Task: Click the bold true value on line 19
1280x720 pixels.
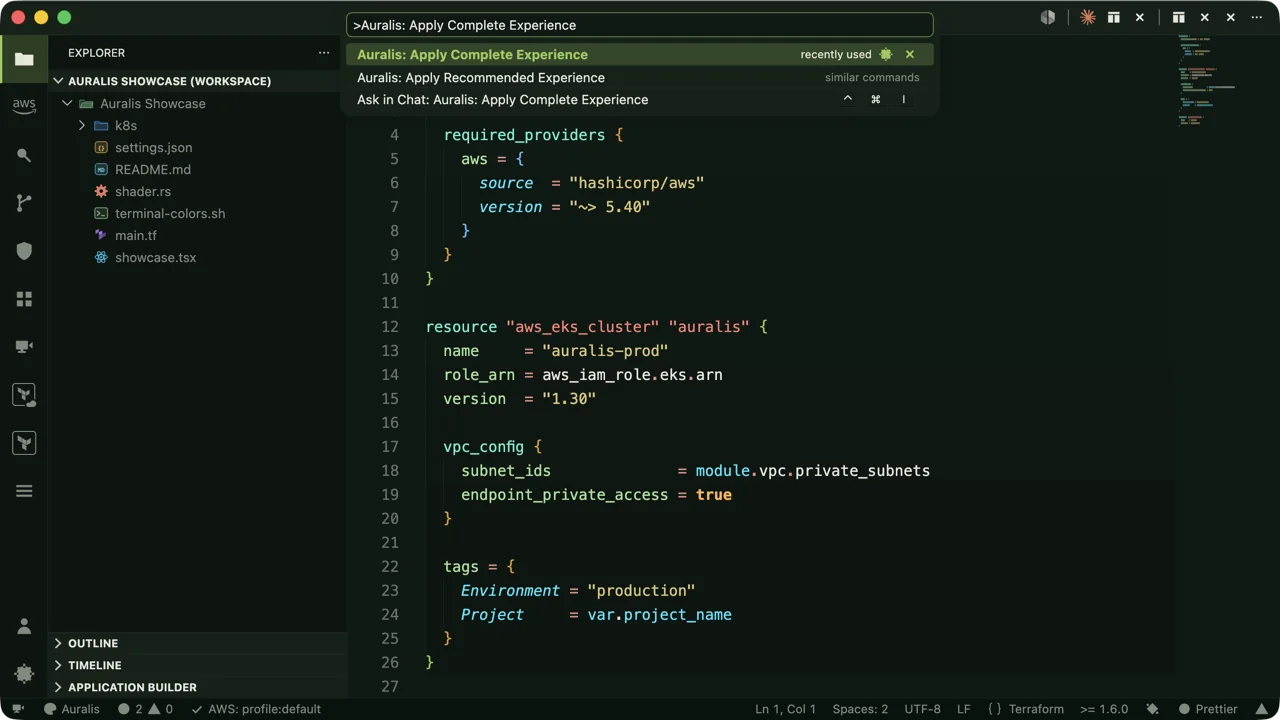Action: click(714, 495)
